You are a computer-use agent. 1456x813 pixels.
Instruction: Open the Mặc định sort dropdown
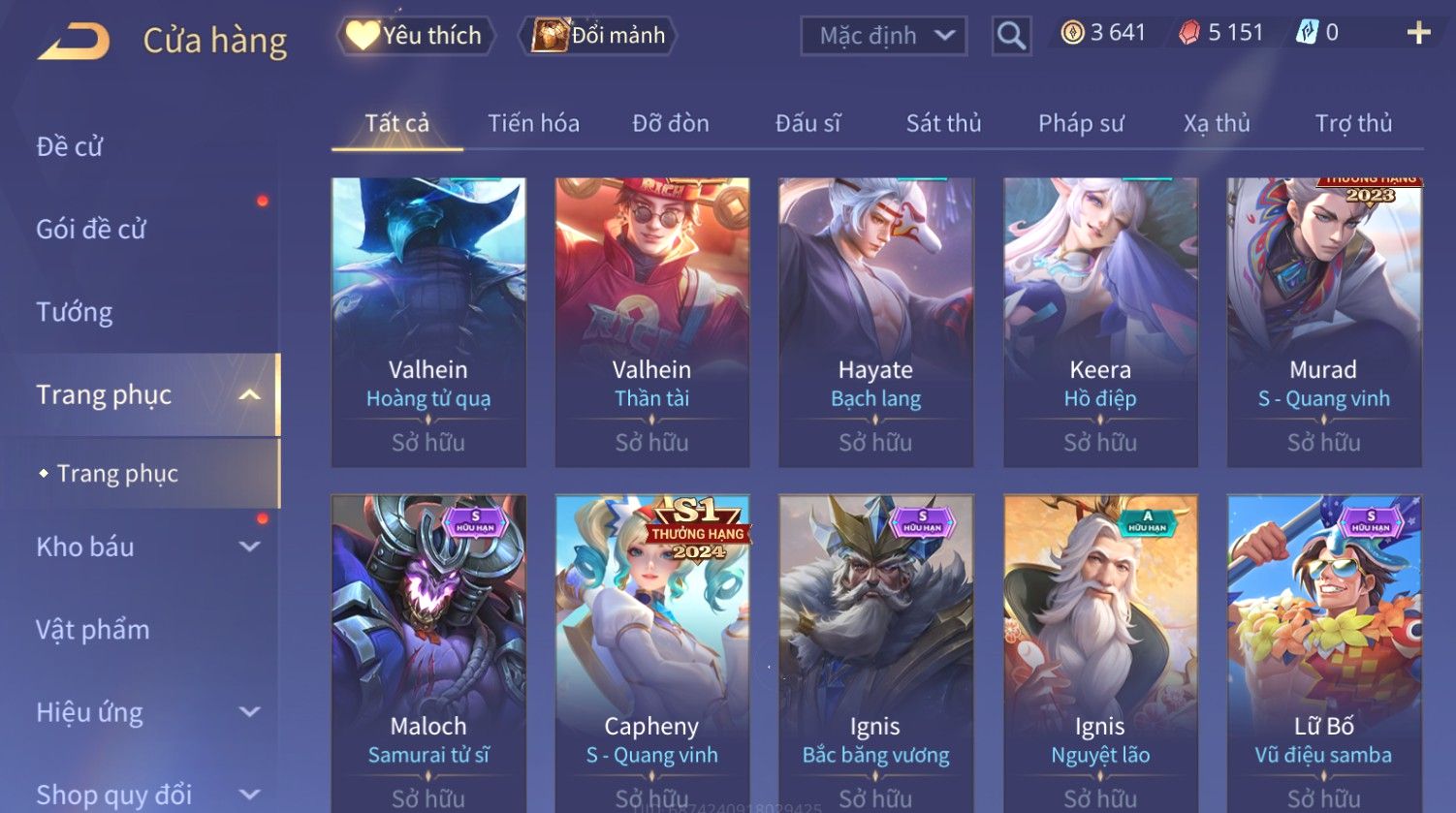pos(884,37)
